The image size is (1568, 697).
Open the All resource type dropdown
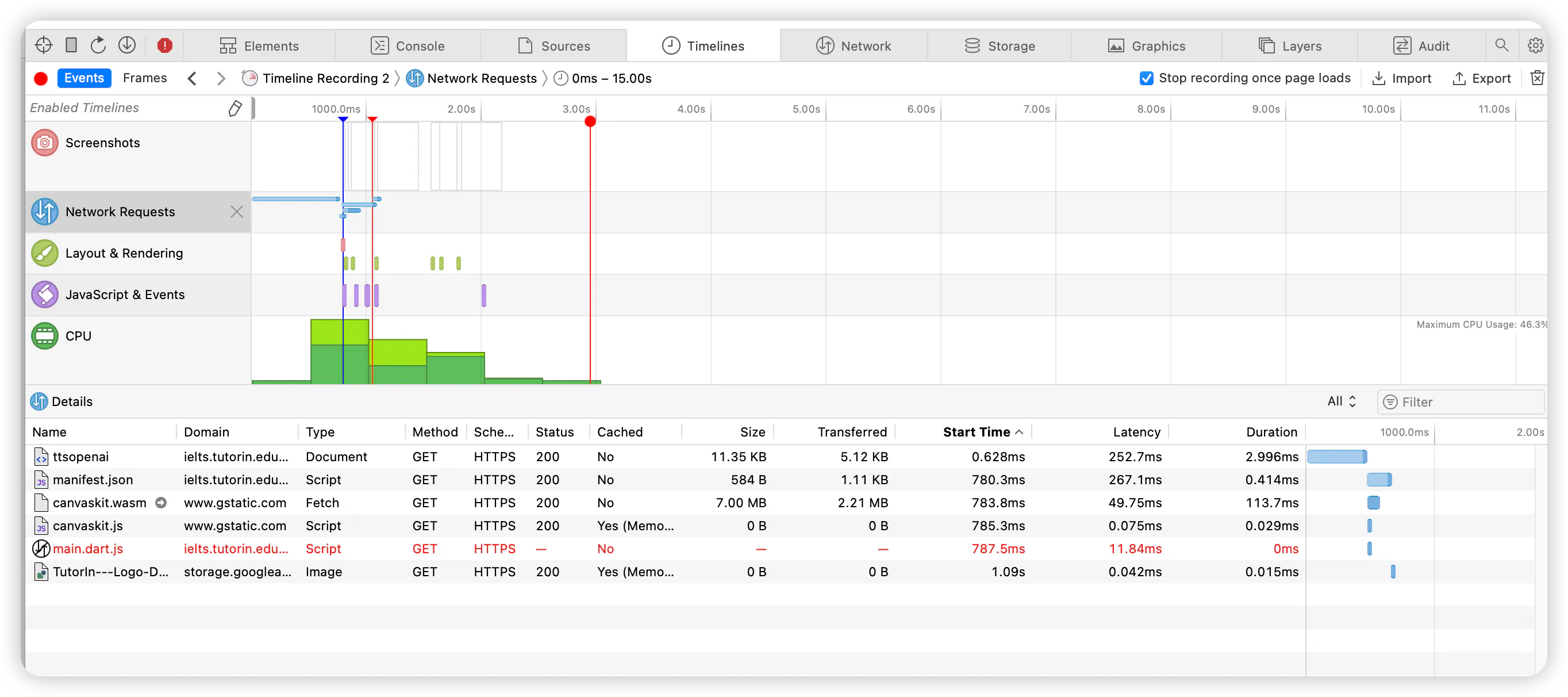[x=1341, y=401]
